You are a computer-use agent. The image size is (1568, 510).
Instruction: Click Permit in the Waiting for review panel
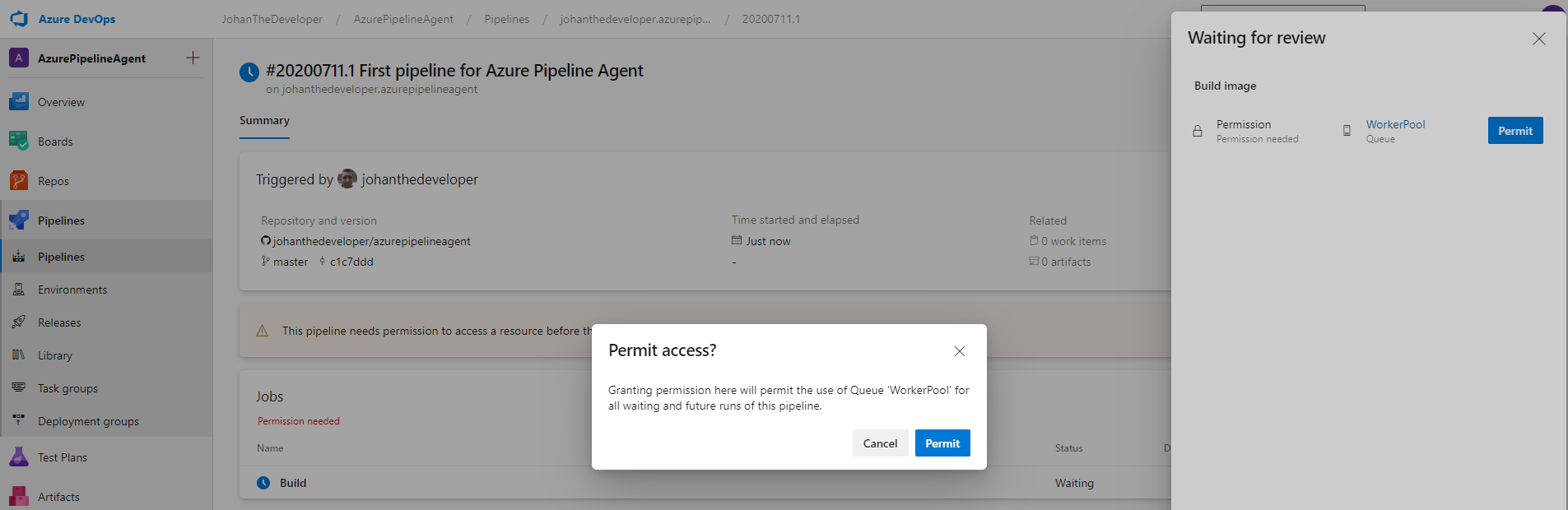coord(1515,131)
